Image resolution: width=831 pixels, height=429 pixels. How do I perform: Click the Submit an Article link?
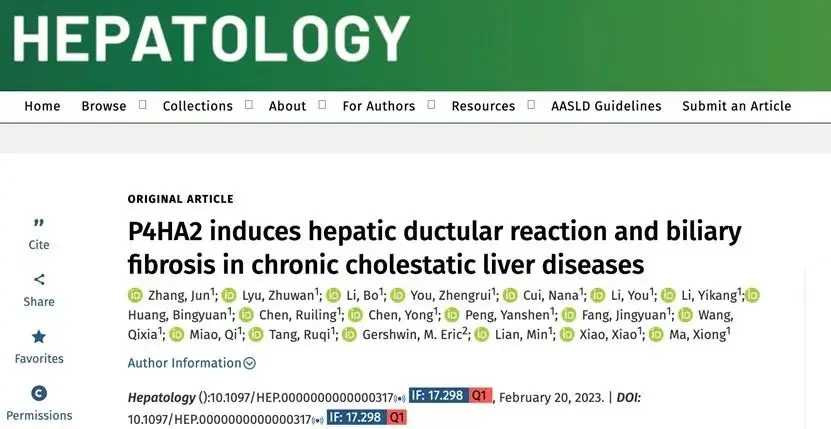pyautogui.click(x=737, y=106)
